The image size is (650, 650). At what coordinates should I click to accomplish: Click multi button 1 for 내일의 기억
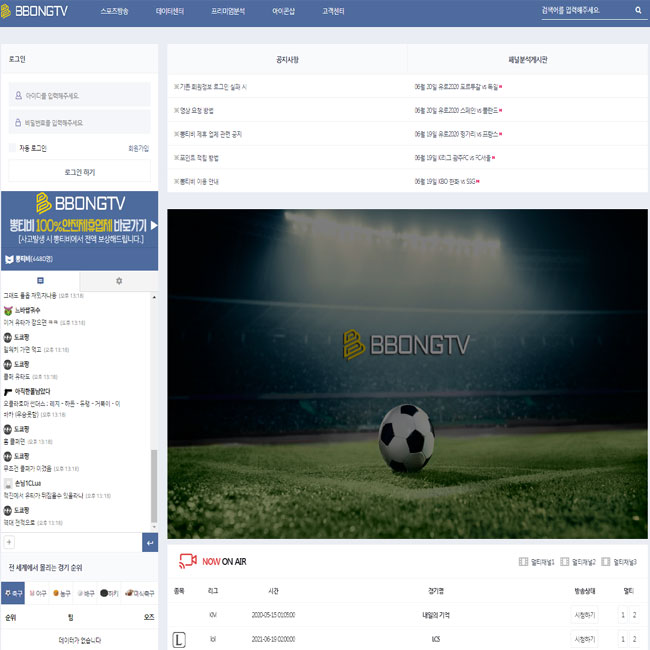pos(623,615)
